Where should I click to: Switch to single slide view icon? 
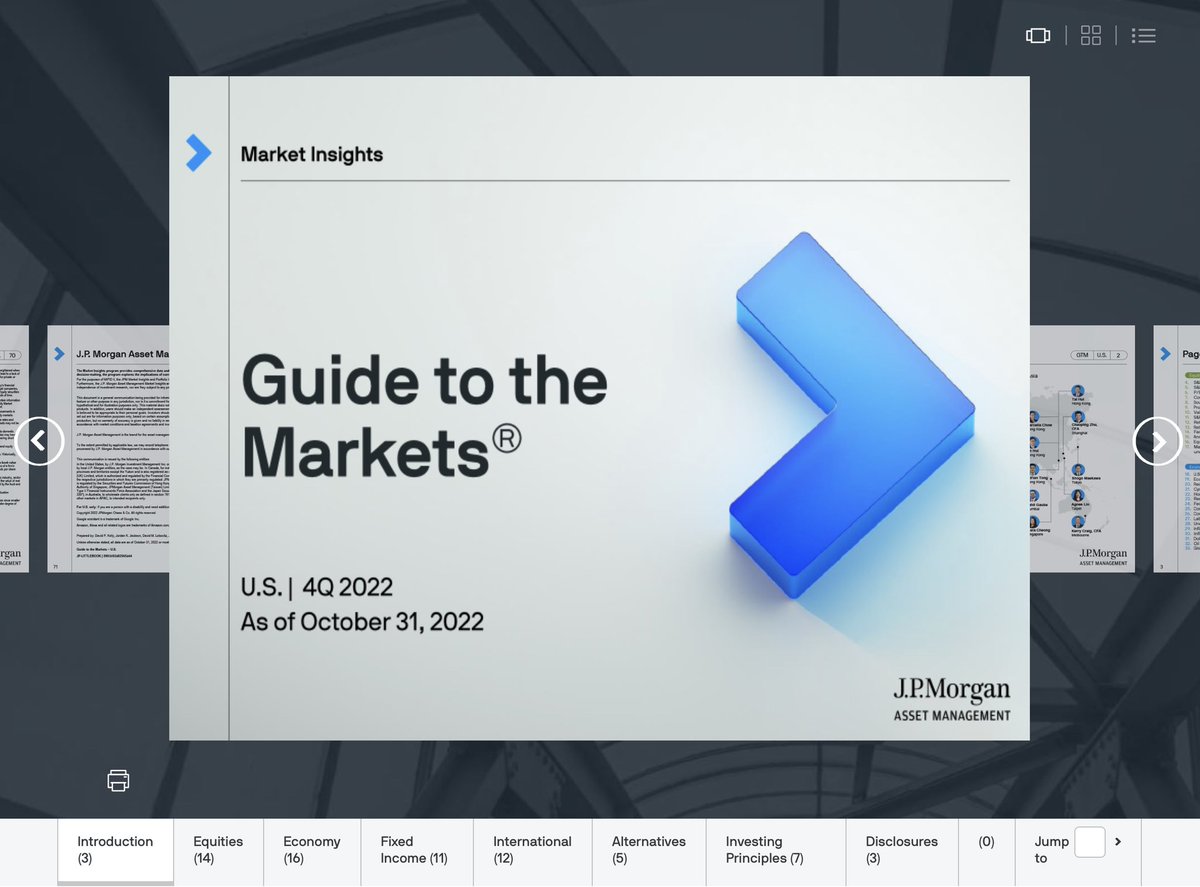[x=1038, y=36]
